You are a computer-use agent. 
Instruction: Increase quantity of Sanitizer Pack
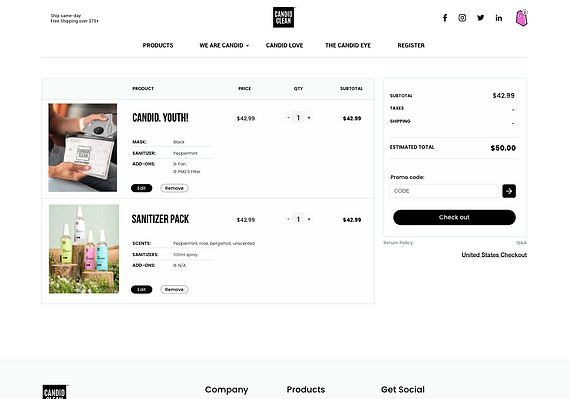[x=309, y=219]
